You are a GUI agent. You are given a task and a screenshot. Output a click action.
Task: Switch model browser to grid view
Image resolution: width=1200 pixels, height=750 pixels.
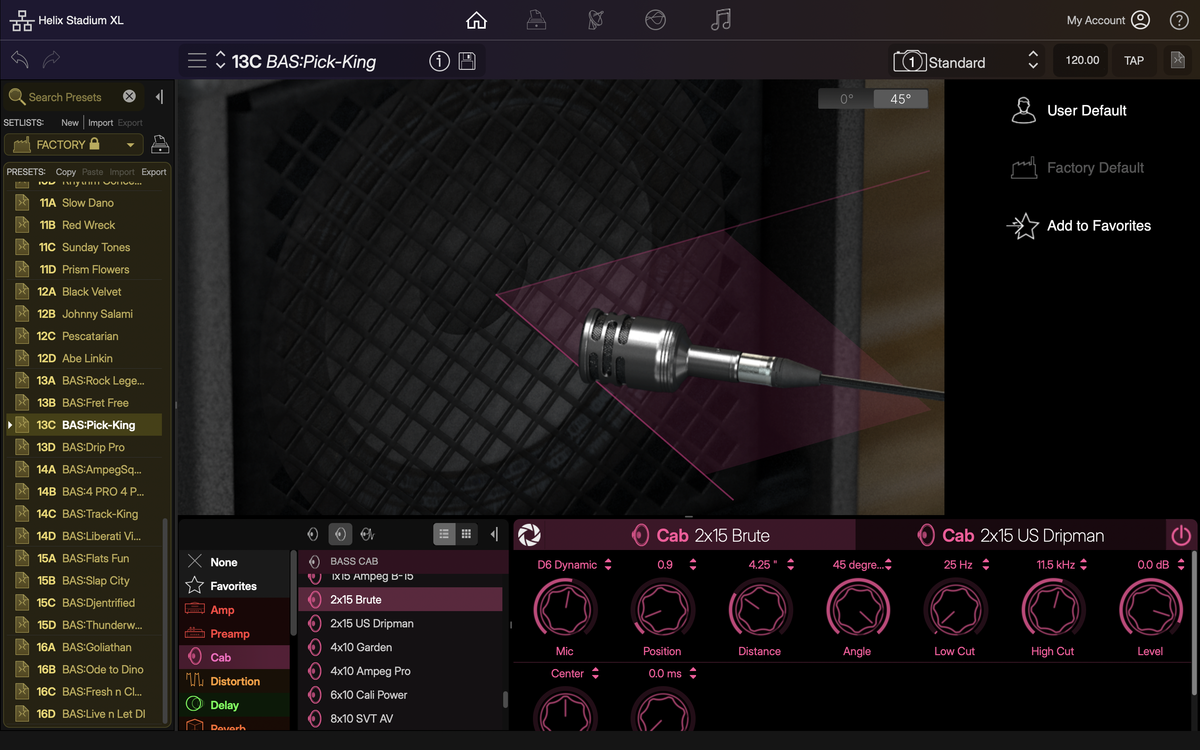466,535
